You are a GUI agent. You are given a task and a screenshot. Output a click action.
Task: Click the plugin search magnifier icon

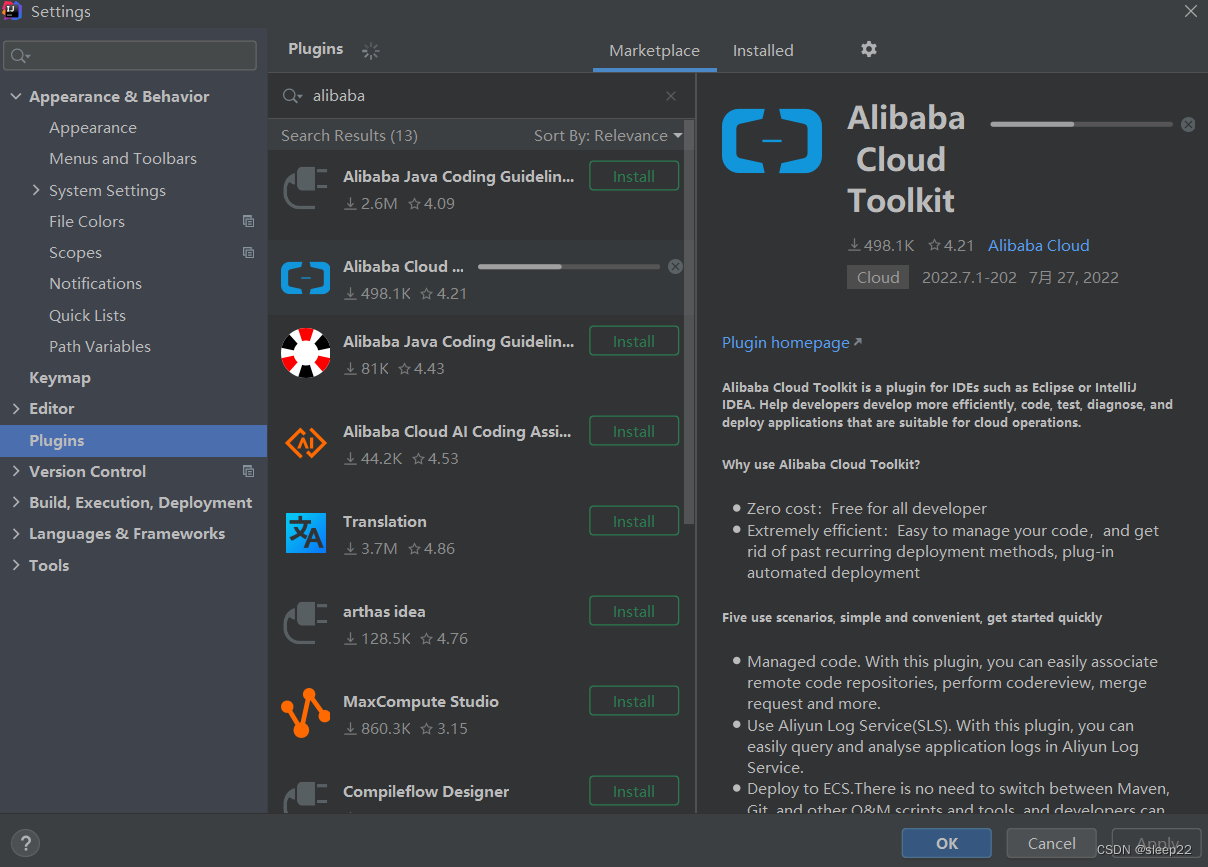[292, 96]
